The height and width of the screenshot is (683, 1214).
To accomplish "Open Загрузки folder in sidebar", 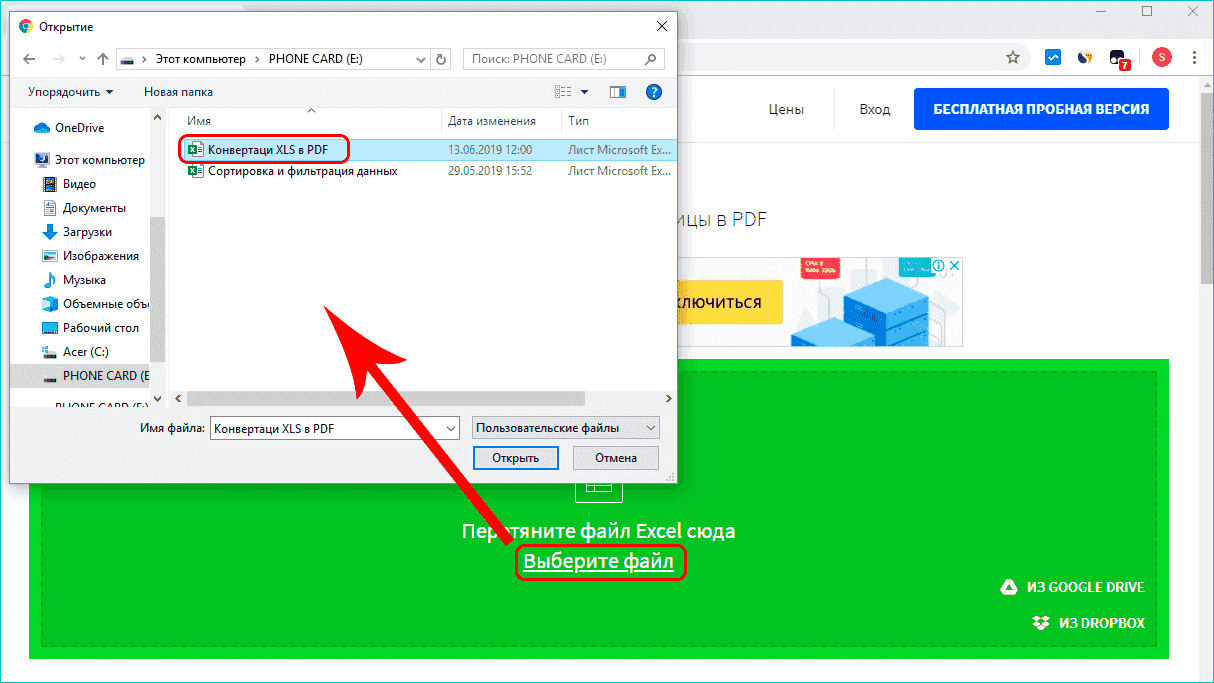I will (x=77, y=232).
